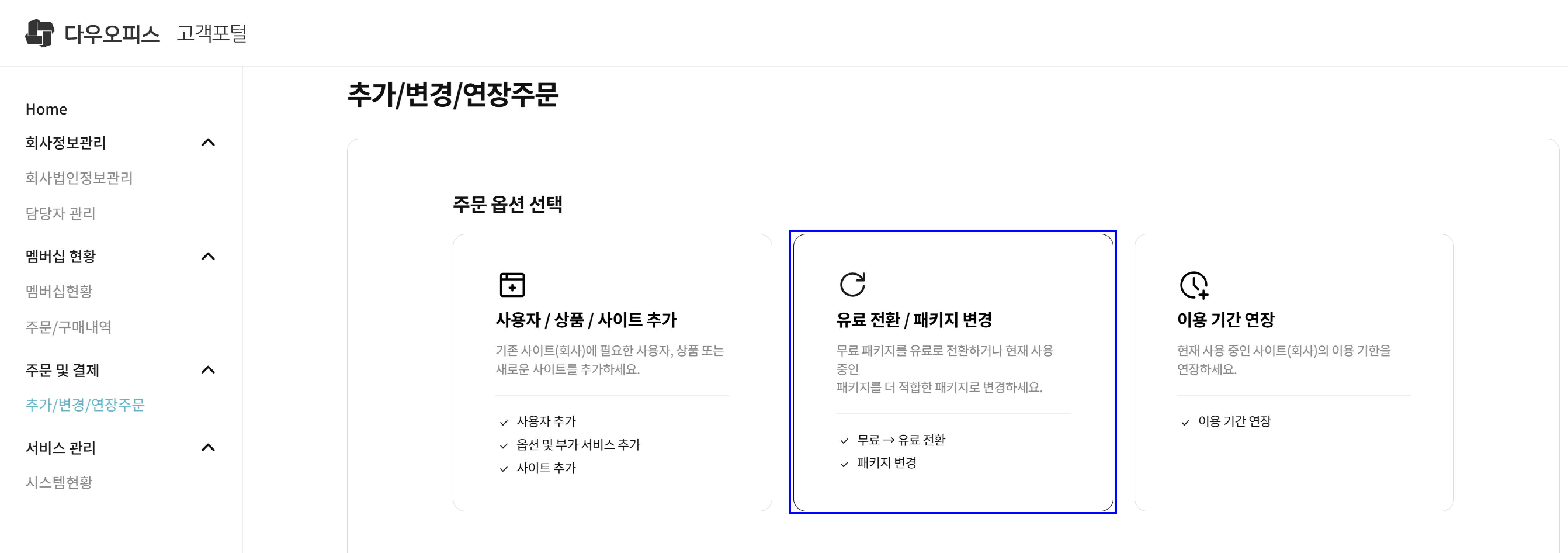
Task: Select the 유료 전환 / 패키지 변경 card title
Action: tap(914, 320)
